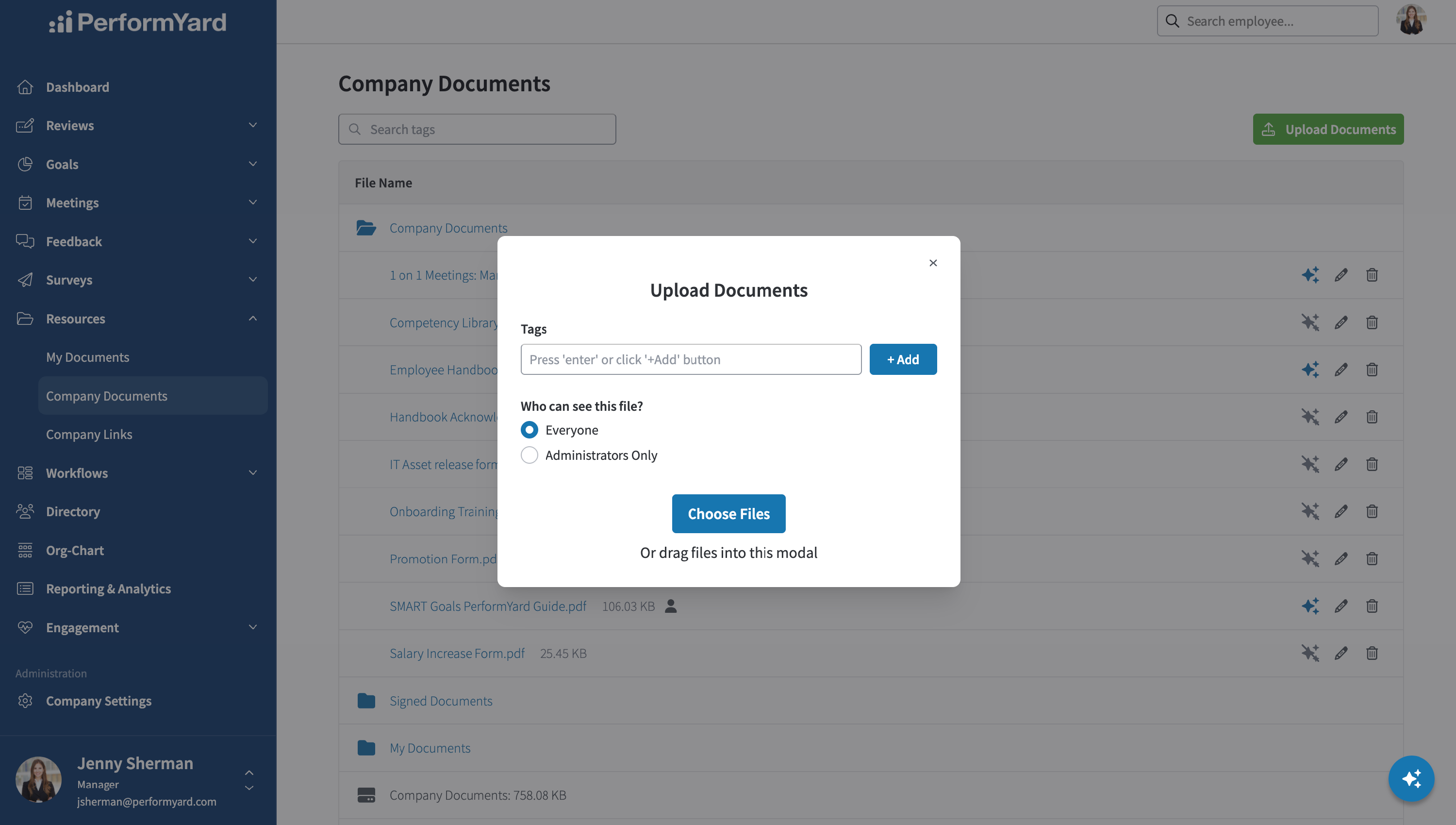Select the Everyone radio option
Screen dimensions: 1456x825
529,430
